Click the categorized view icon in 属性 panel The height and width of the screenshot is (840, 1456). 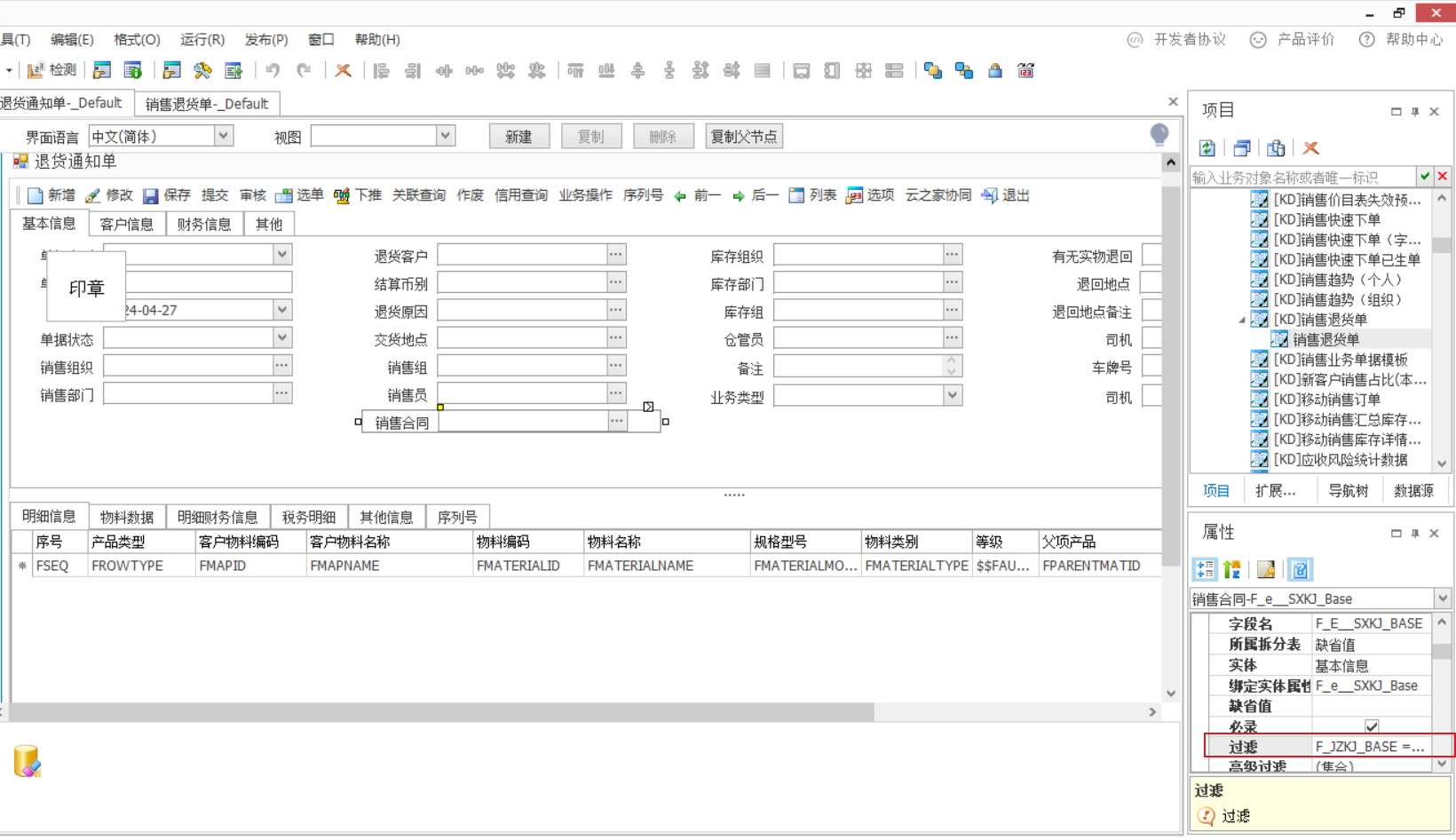coord(1205,569)
